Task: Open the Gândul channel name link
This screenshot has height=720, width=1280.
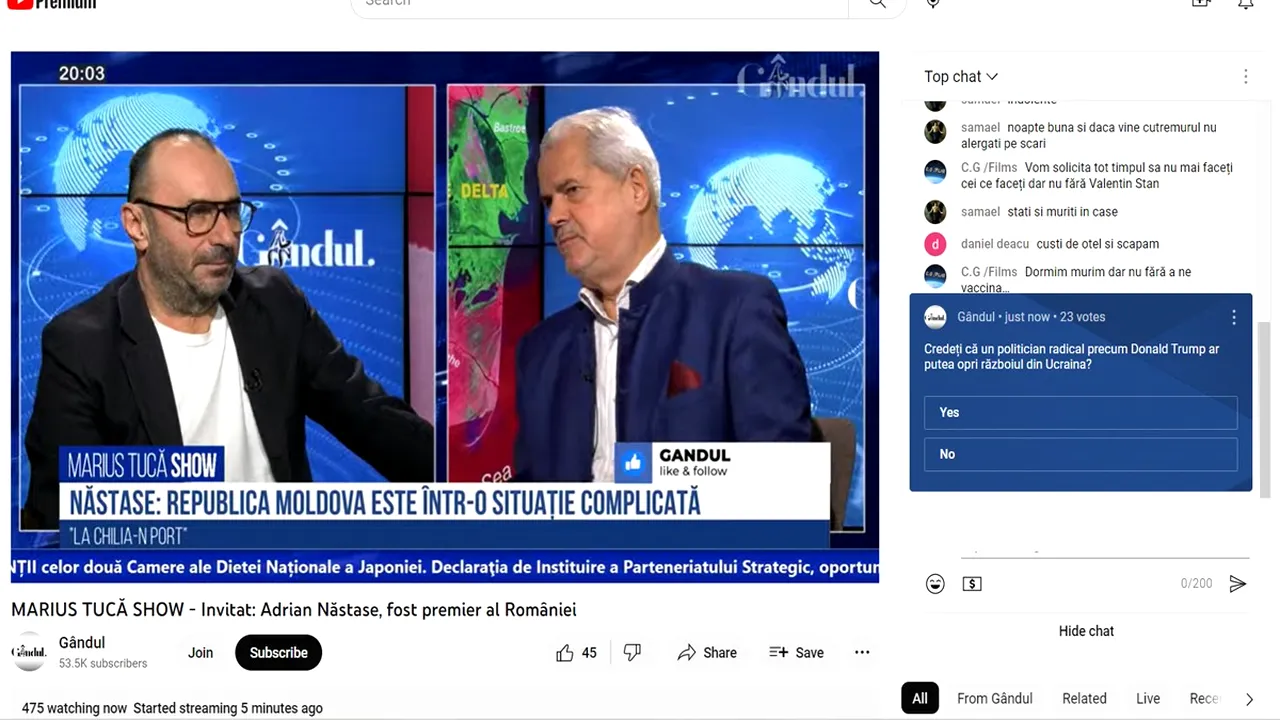Action: point(82,643)
